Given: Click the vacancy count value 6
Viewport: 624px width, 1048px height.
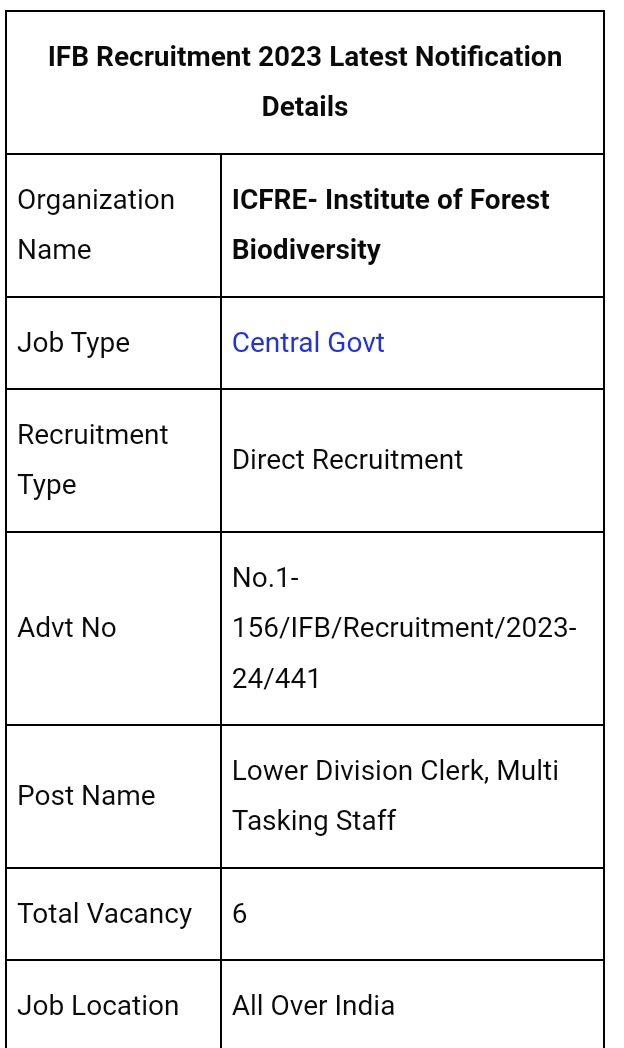Looking at the screenshot, I should (239, 914).
